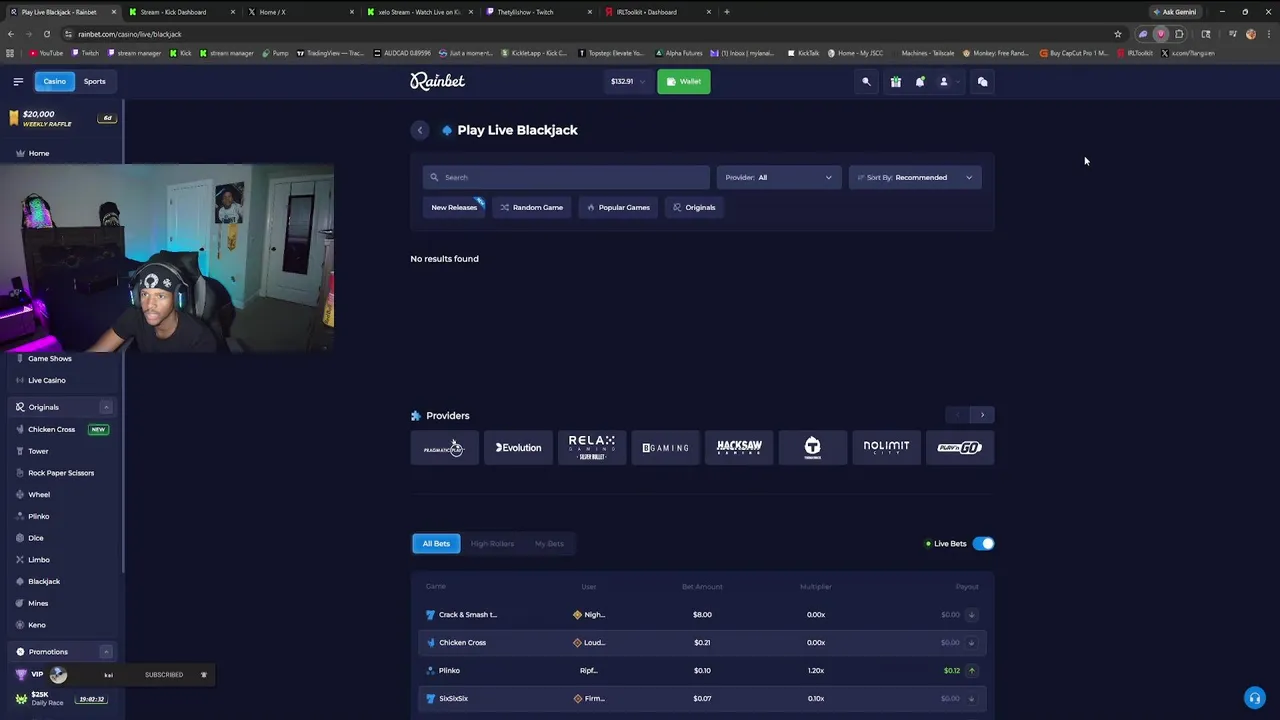Switch to Sports mode
This screenshot has width=1280, height=720.
94,81
